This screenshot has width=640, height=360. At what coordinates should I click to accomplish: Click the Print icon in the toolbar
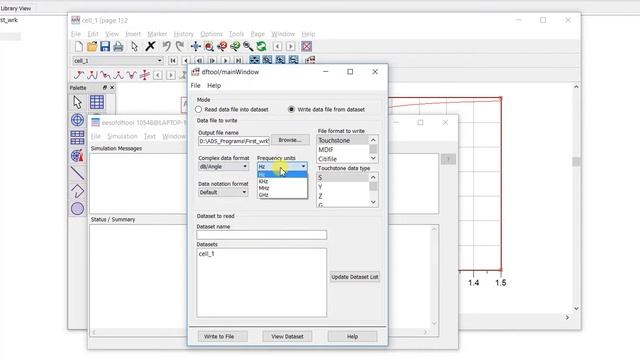pos(118,47)
